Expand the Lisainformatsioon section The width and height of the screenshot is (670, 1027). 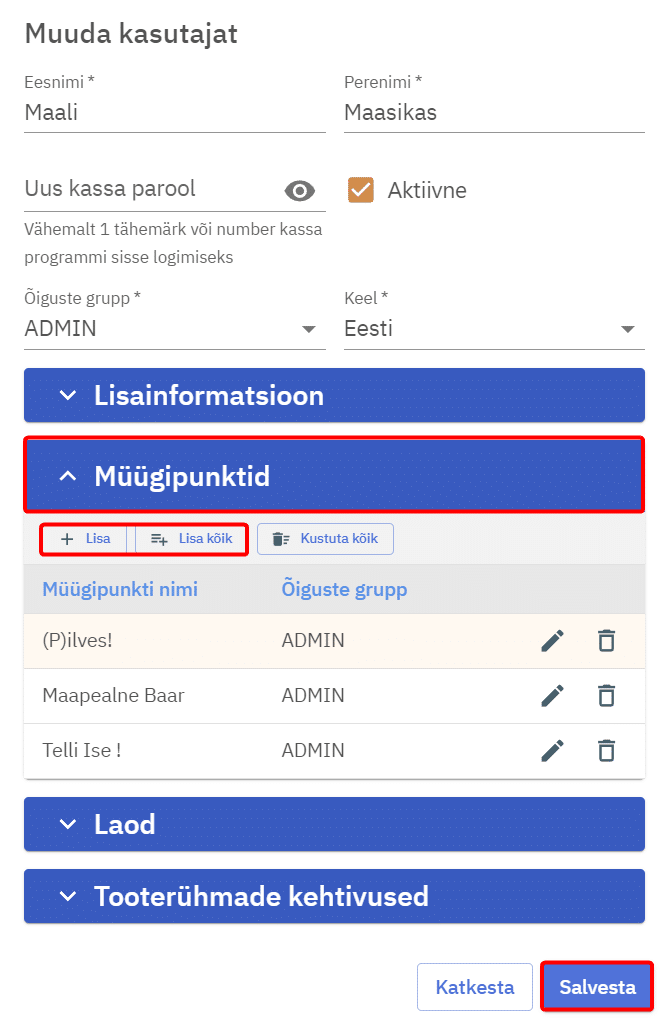click(334, 395)
